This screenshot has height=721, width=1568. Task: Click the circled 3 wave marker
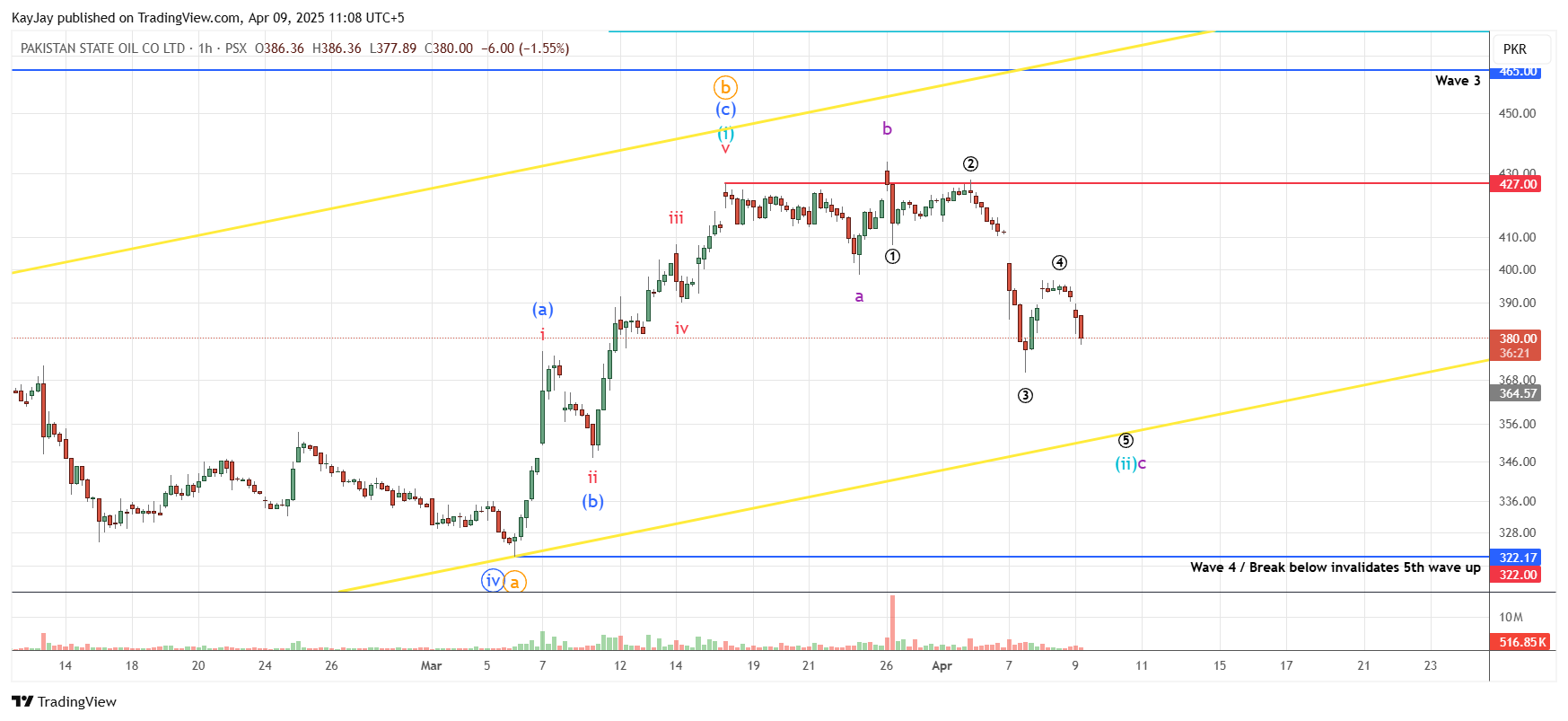[x=1025, y=395]
